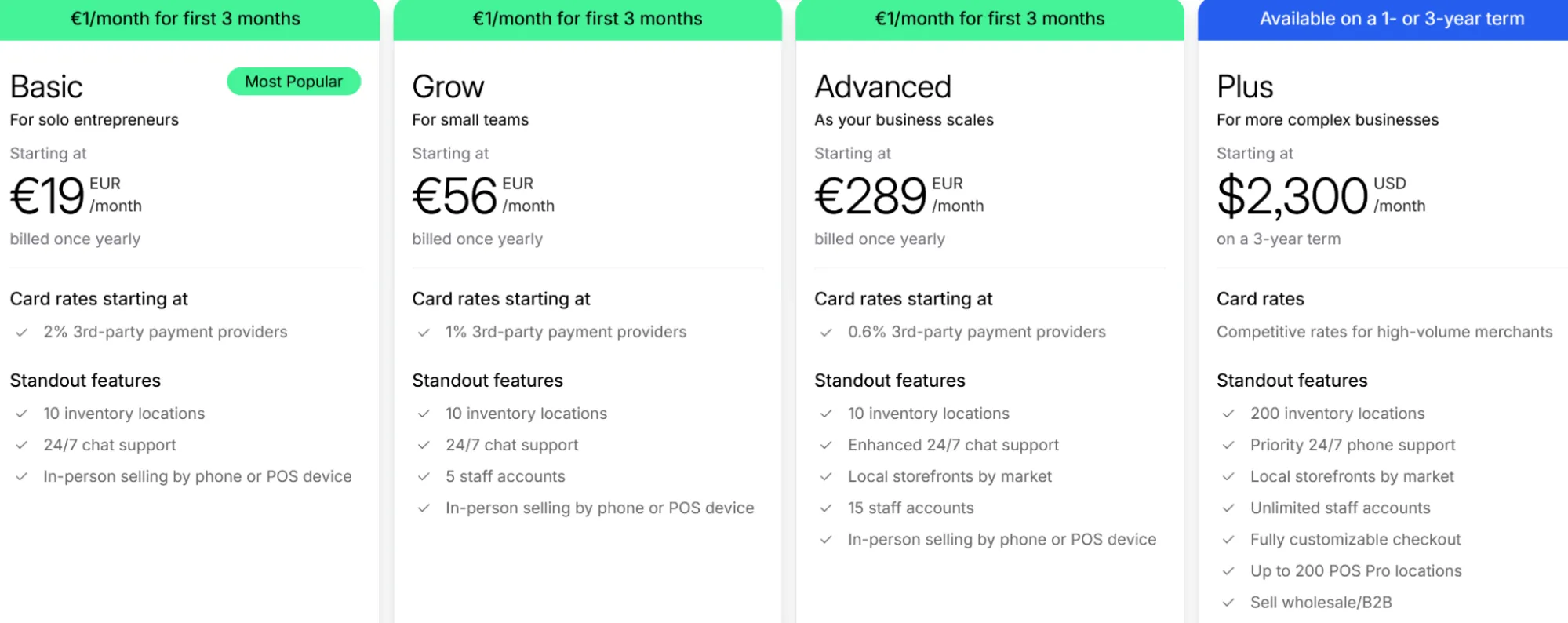Click "Enhanced 24/7 chat support" in Advanced
The width and height of the screenshot is (1568, 623).
(953, 445)
